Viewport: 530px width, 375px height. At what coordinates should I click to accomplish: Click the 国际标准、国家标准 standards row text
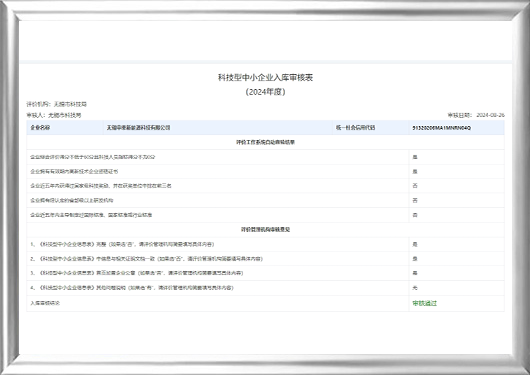pyautogui.click(x=91, y=215)
